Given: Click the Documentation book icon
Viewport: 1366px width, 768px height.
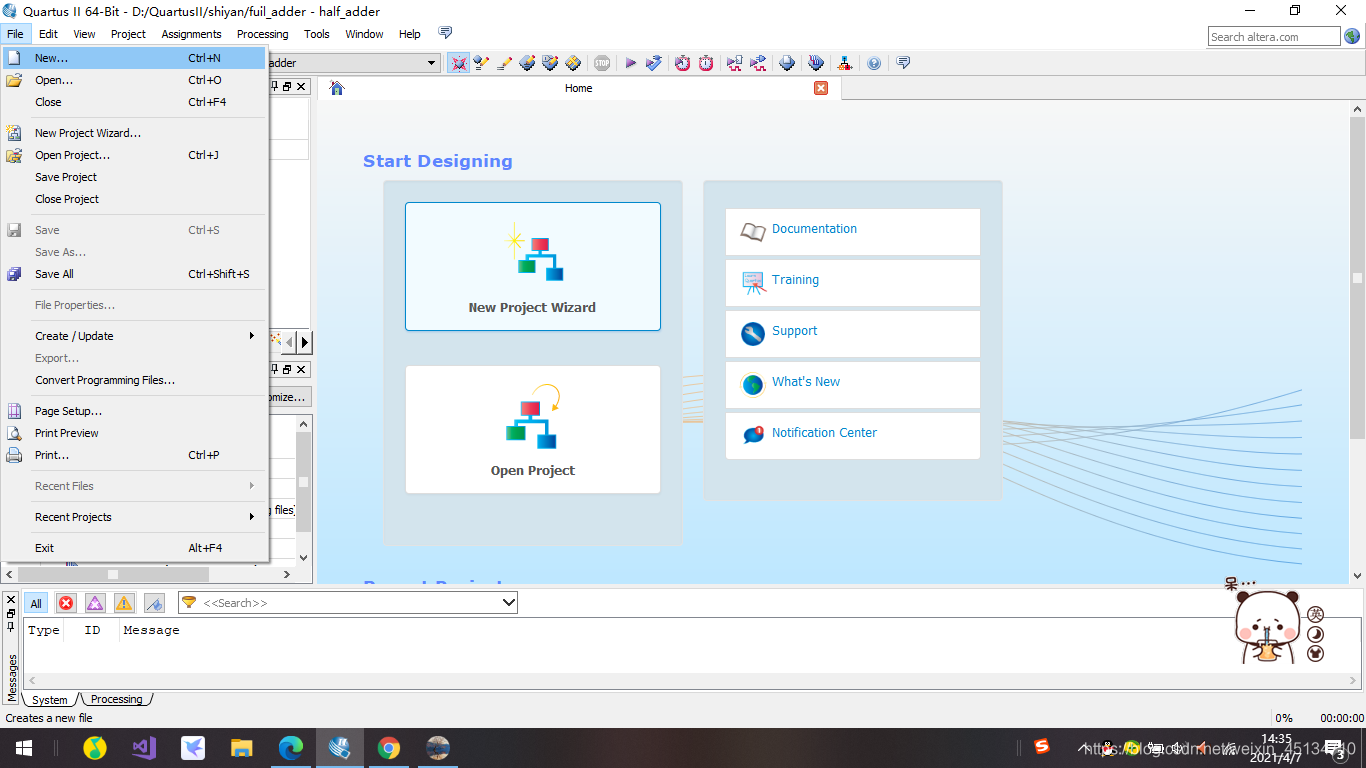Looking at the screenshot, I should [x=753, y=232].
